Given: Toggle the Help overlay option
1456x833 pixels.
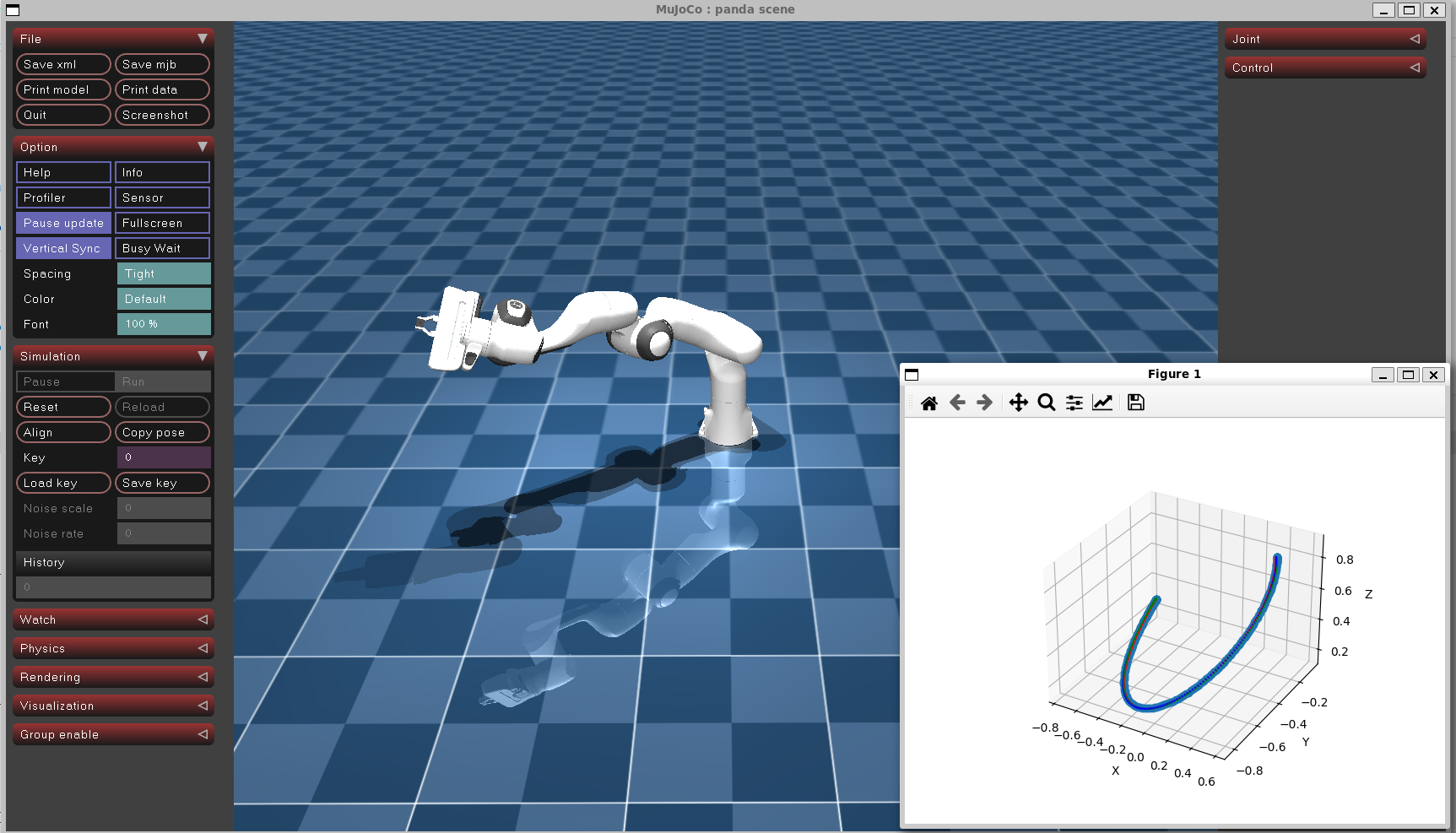Looking at the screenshot, I should pos(63,172).
